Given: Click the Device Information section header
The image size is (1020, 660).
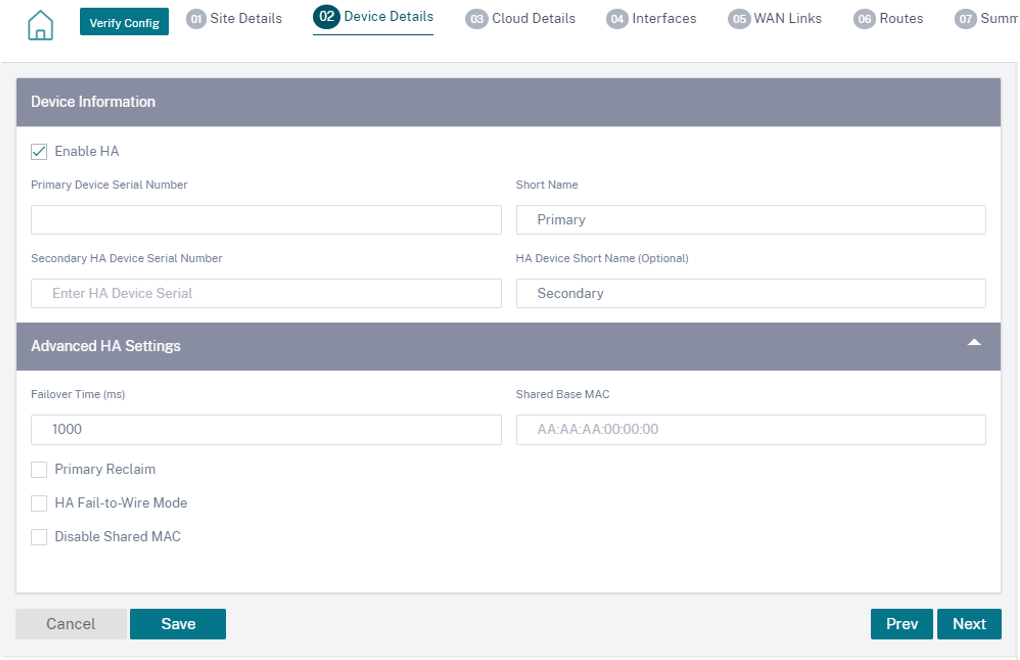Looking at the screenshot, I should 509,102.
